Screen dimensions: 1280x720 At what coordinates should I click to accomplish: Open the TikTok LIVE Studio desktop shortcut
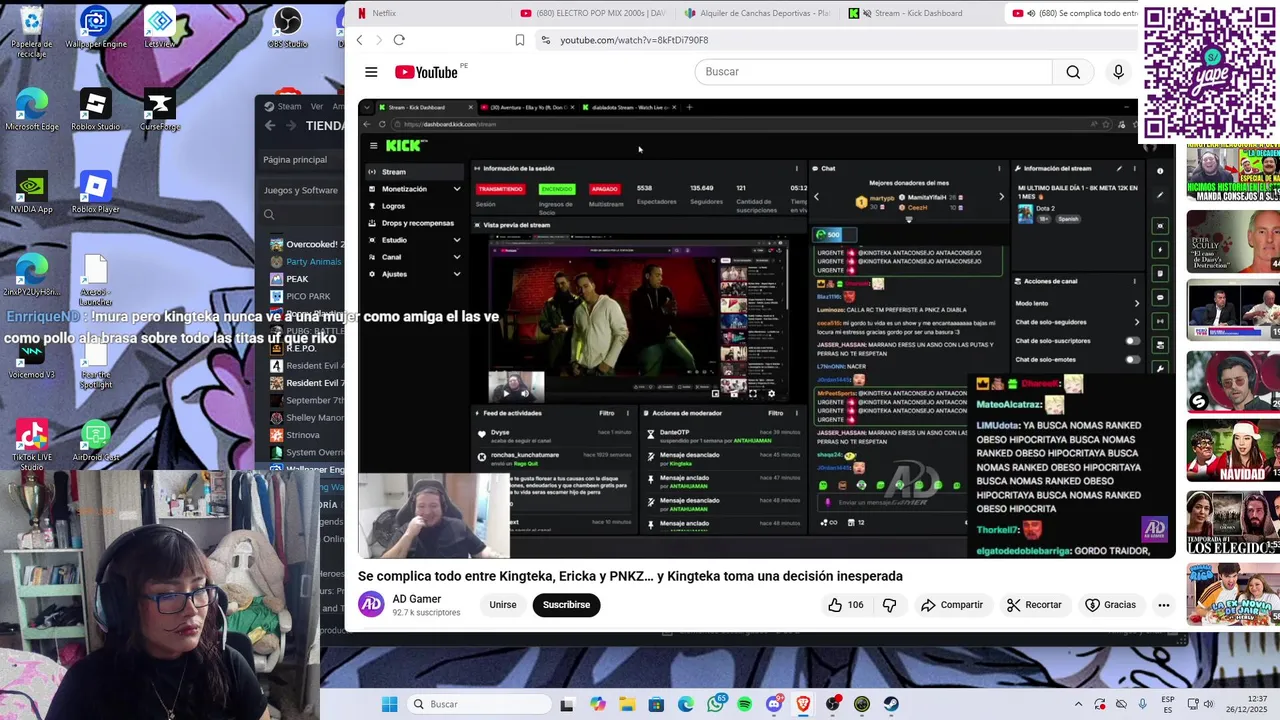click(x=31, y=445)
